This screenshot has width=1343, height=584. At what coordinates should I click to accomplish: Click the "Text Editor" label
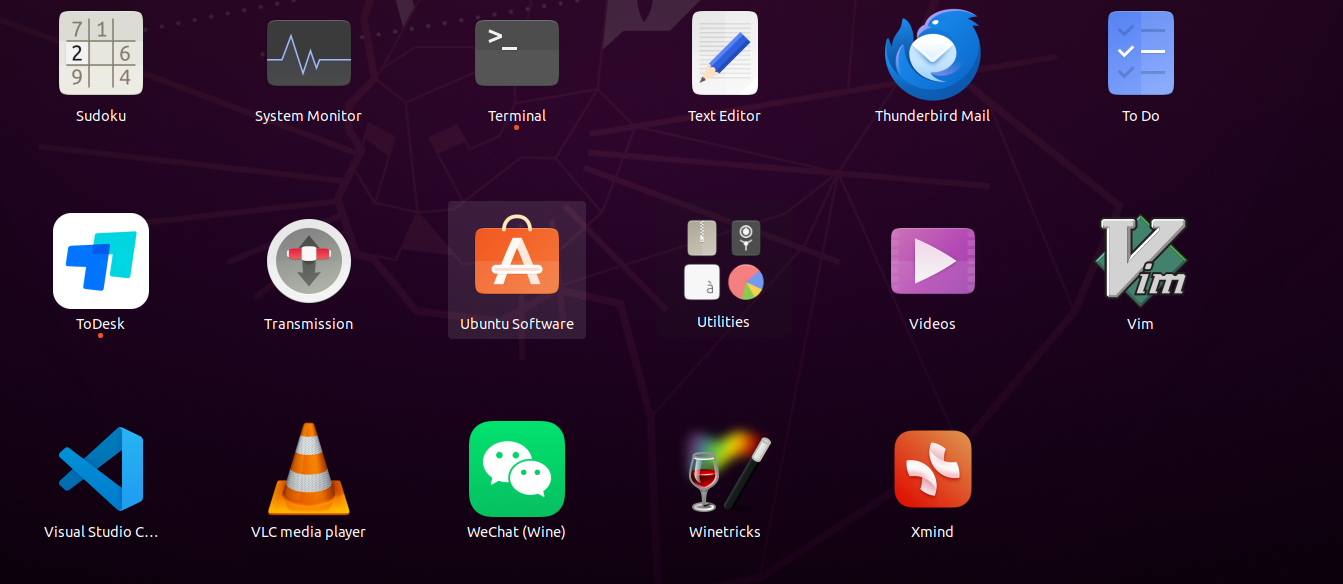tap(724, 116)
